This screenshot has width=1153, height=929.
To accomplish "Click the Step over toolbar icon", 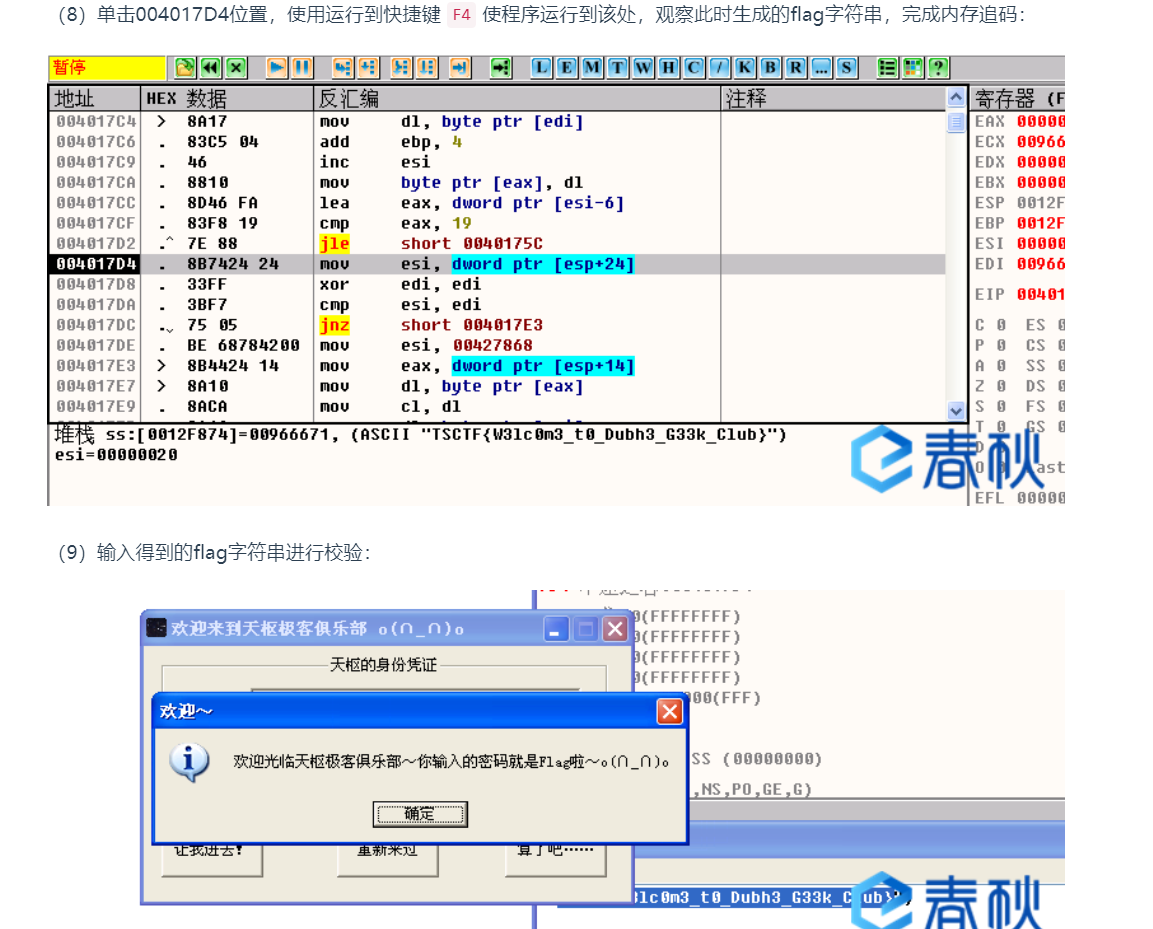I will [367, 68].
